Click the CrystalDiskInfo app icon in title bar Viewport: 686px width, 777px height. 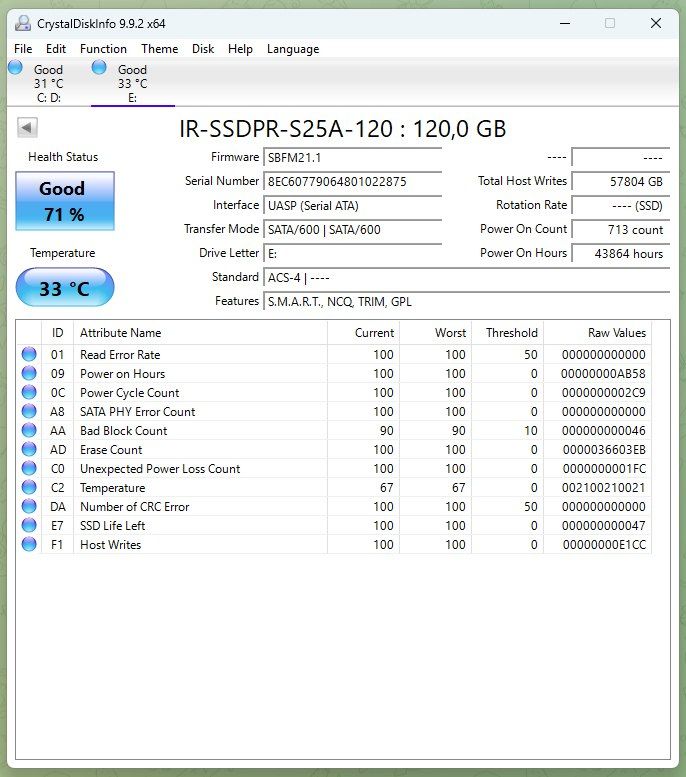click(x=22, y=23)
